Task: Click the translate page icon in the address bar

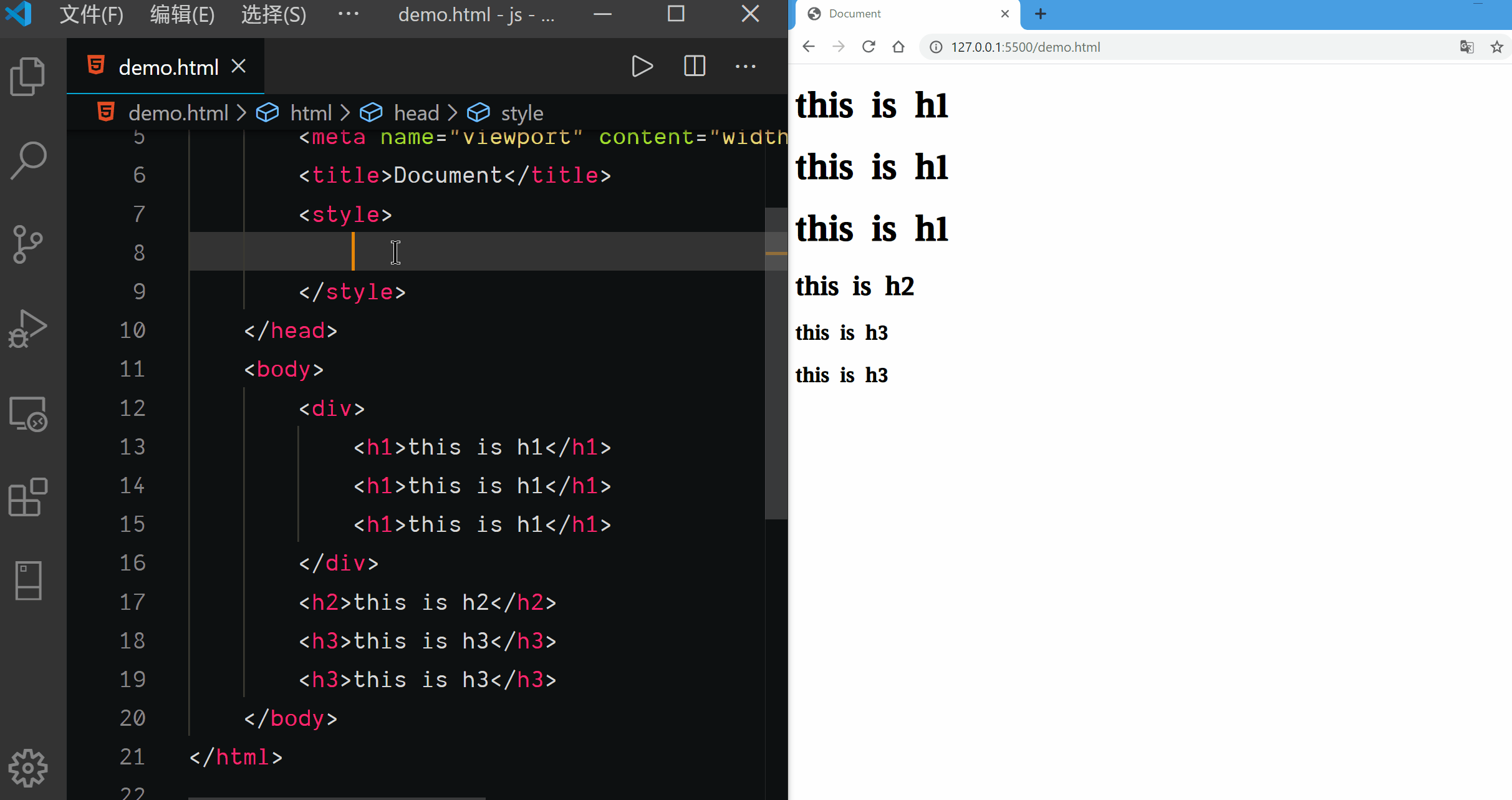Action: [x=1466, y=47]
